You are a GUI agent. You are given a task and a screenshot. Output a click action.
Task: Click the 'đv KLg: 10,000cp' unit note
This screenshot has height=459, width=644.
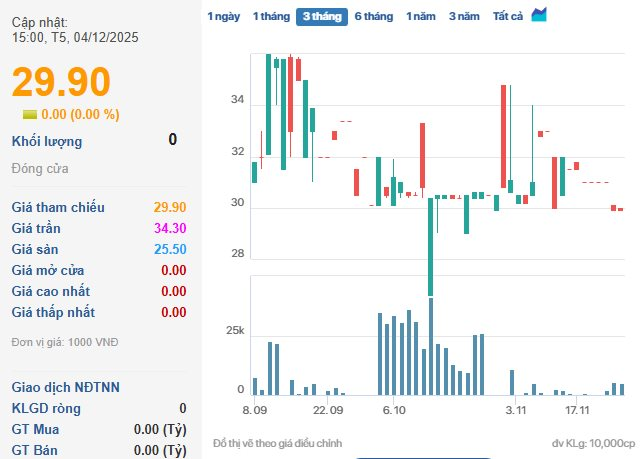593,443
